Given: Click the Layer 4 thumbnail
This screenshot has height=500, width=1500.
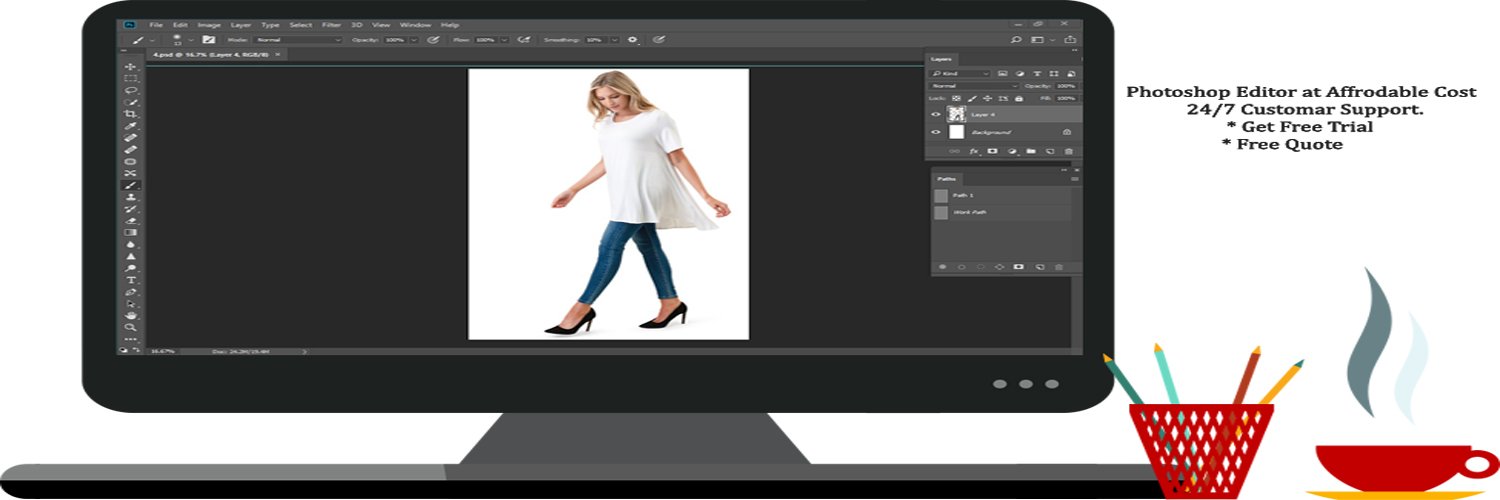Looking at the screenshot, I should tap(957, 114).
